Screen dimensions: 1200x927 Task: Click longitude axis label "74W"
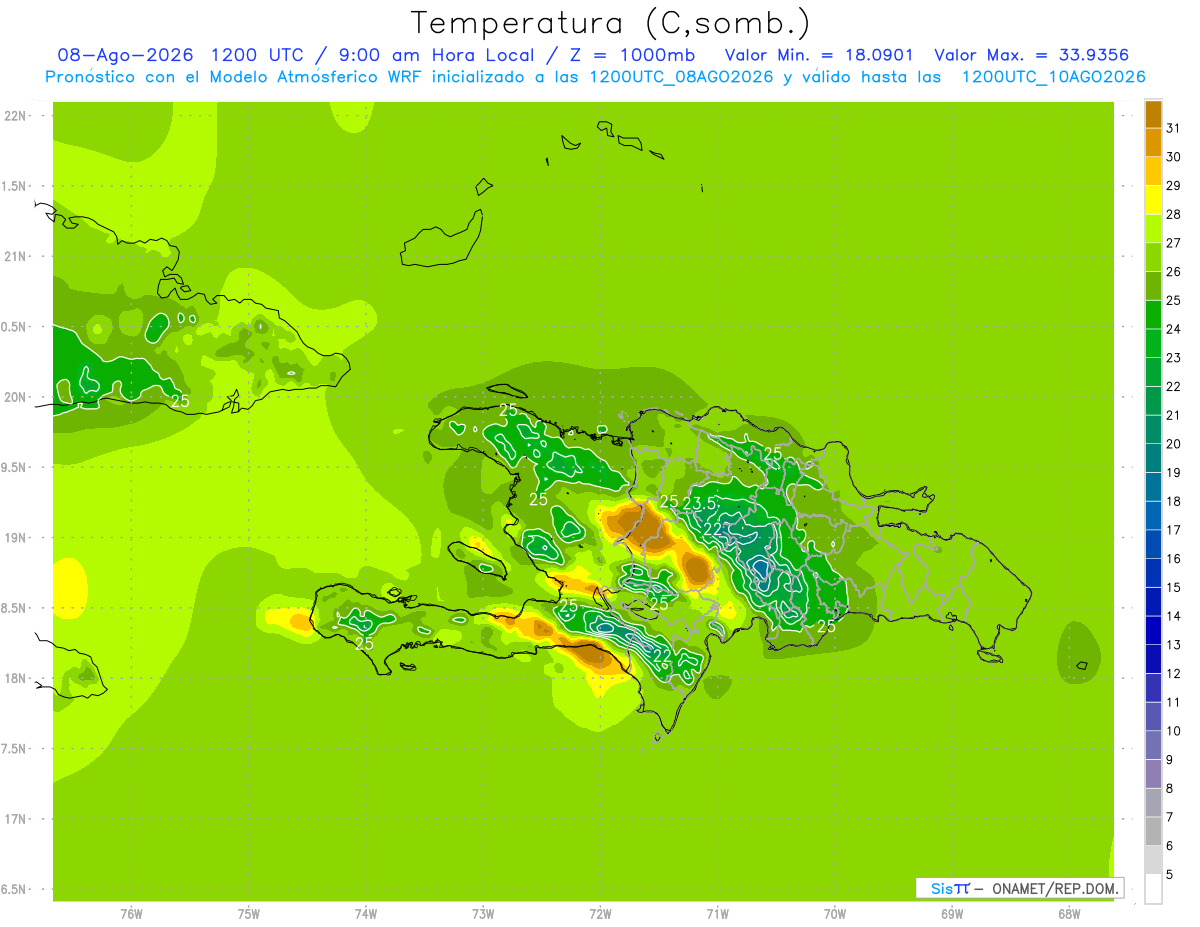pyautogui.click(x=366, y=914)
